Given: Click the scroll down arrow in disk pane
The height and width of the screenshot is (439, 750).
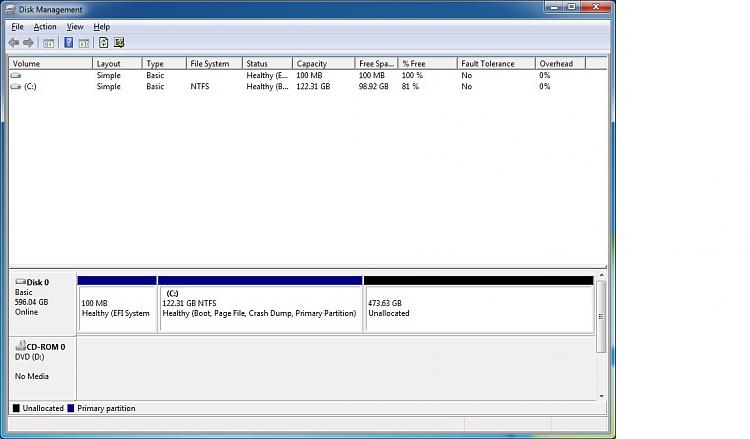Looking at the screenshot, I should [x=601, y=396].
